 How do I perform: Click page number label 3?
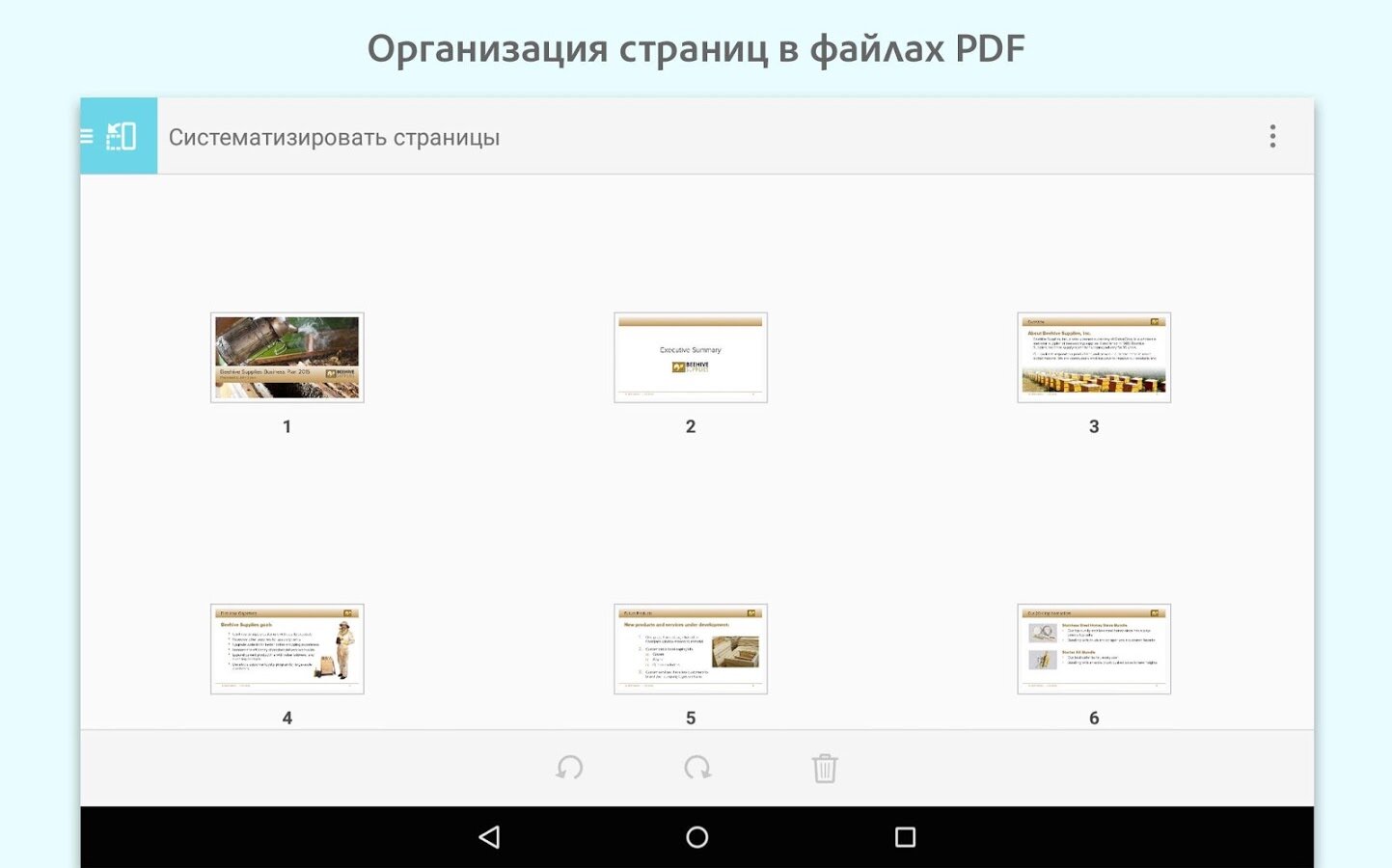(x=1094, y=426)
